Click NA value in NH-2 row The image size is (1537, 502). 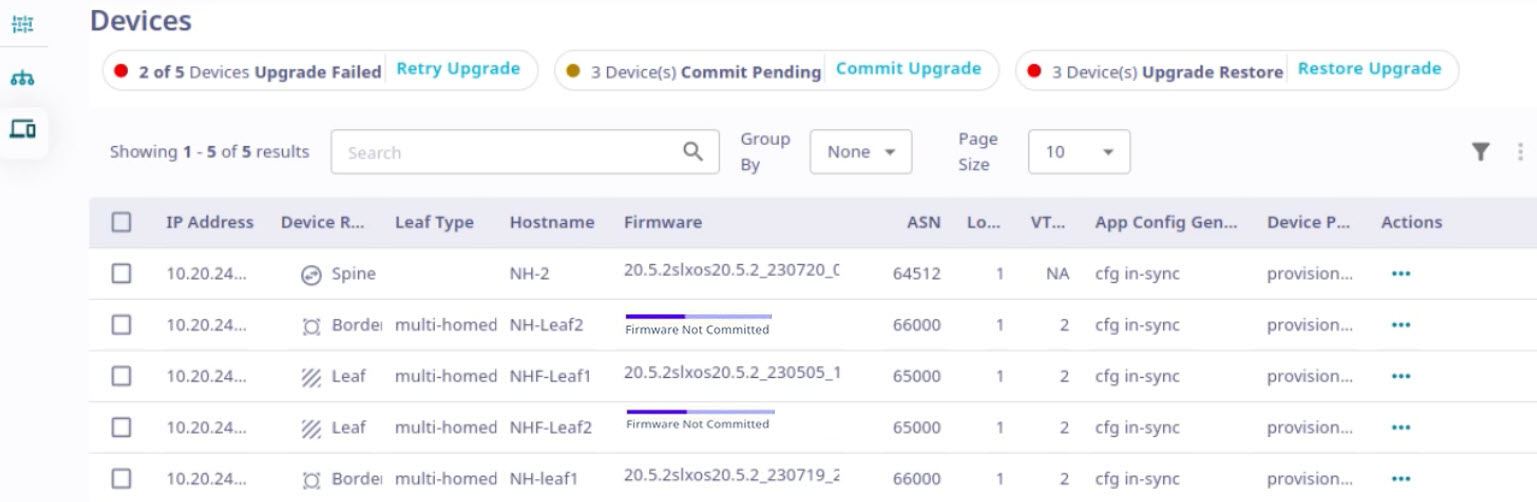pyautogui.click(x=1058, y=274)
